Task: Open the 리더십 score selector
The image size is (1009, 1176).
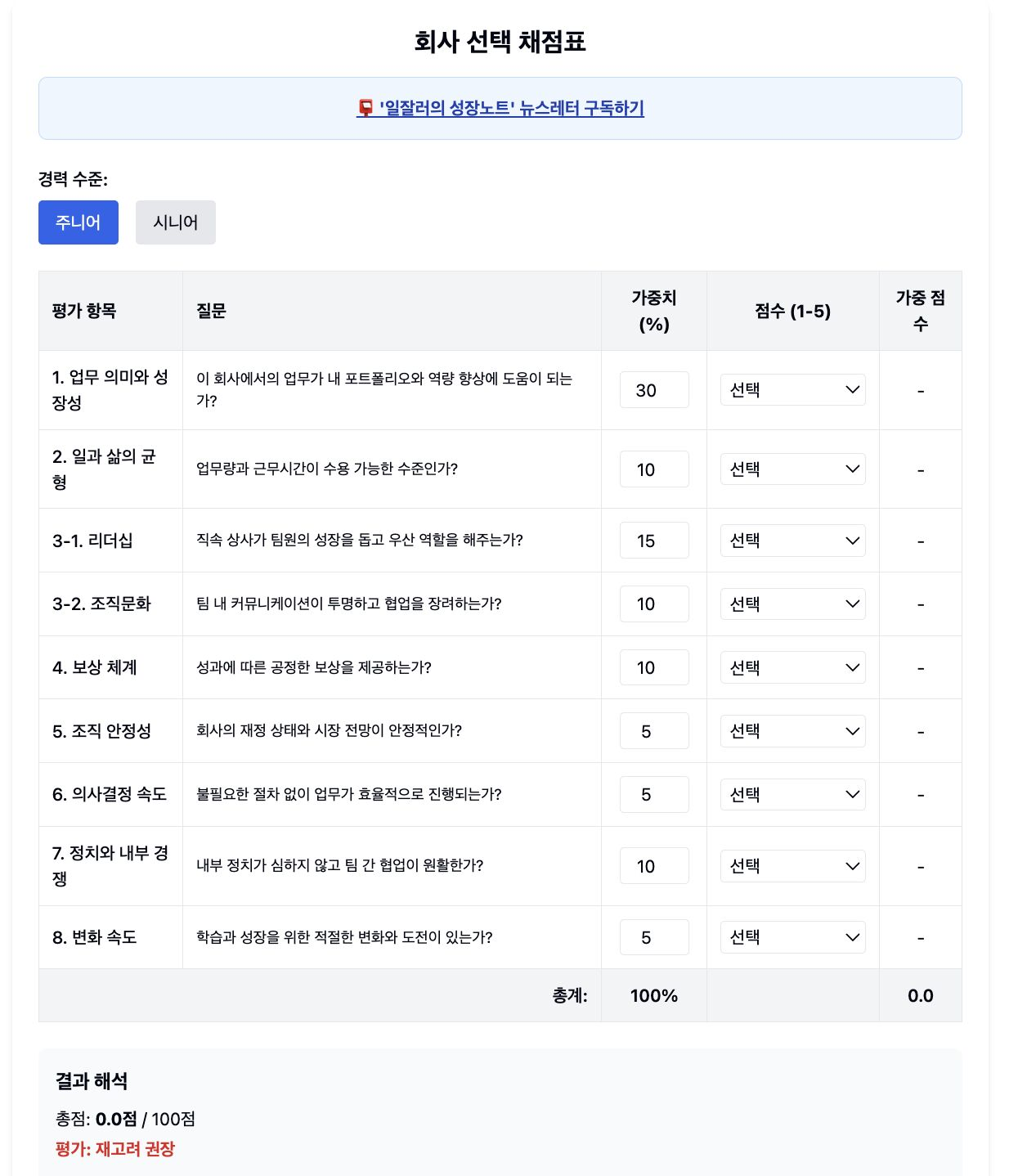Action: (792, 540)
